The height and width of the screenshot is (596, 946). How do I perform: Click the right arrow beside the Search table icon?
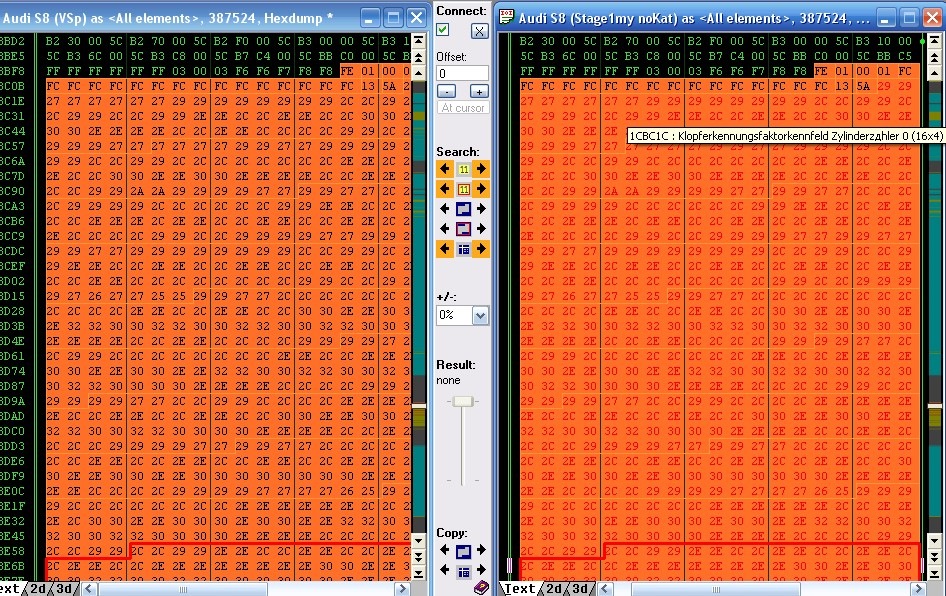point(481,249)
